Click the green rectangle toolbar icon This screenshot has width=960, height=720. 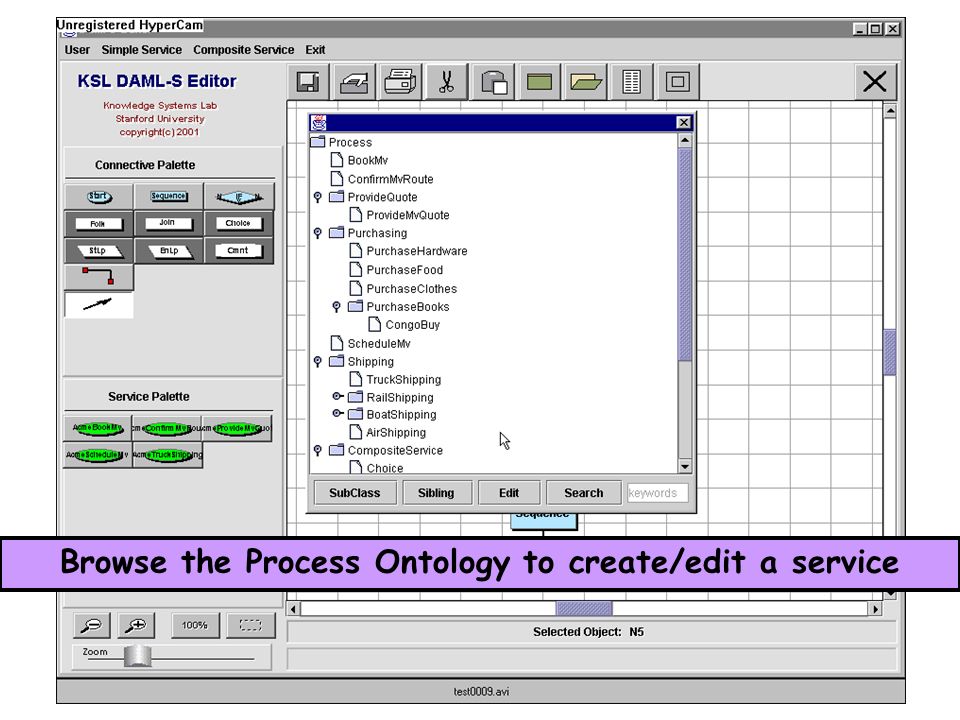(539, 81)
